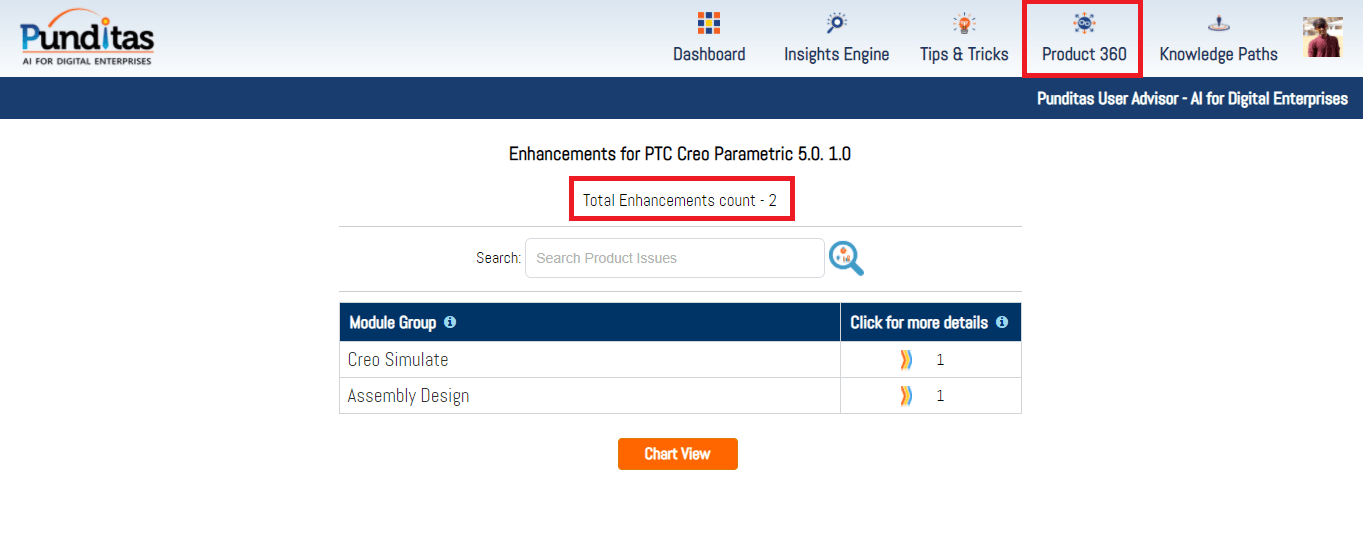
Task: Open the Dashboard menu label
Action: pos(709,54)
